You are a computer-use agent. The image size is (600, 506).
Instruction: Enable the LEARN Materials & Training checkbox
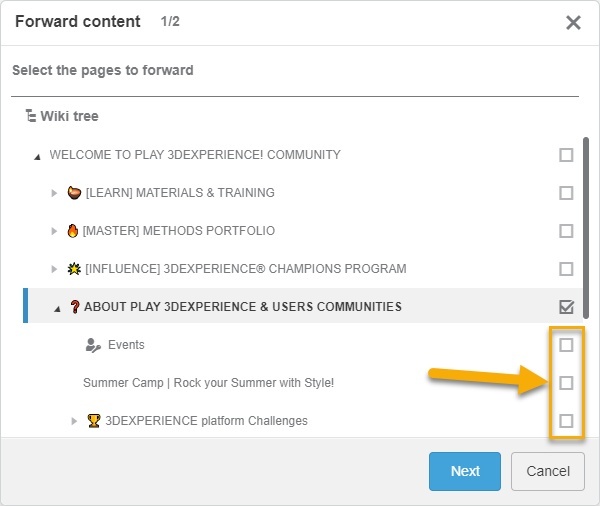566,193
